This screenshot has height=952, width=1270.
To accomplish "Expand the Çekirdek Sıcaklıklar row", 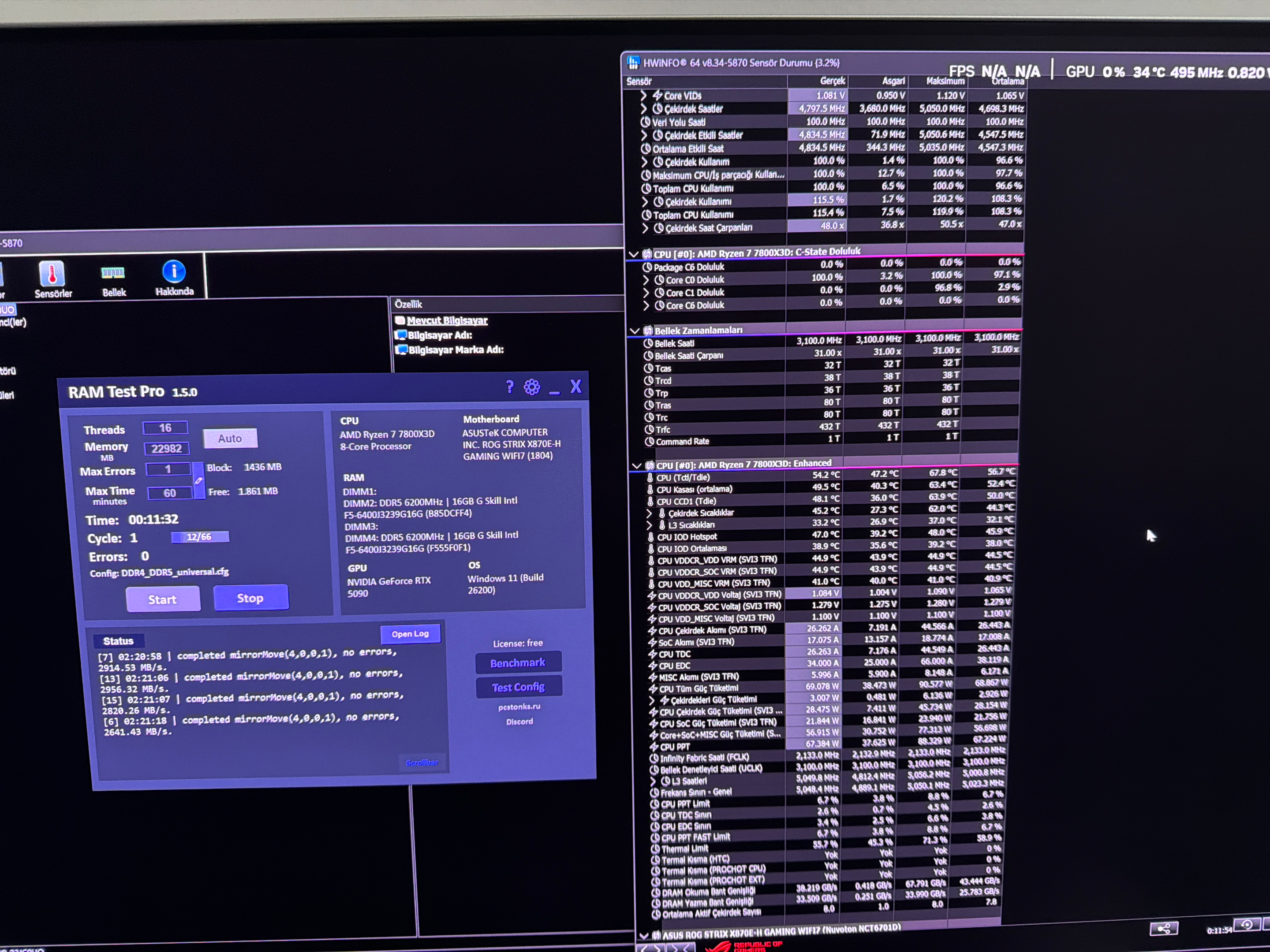I will [x=650, y=513].
